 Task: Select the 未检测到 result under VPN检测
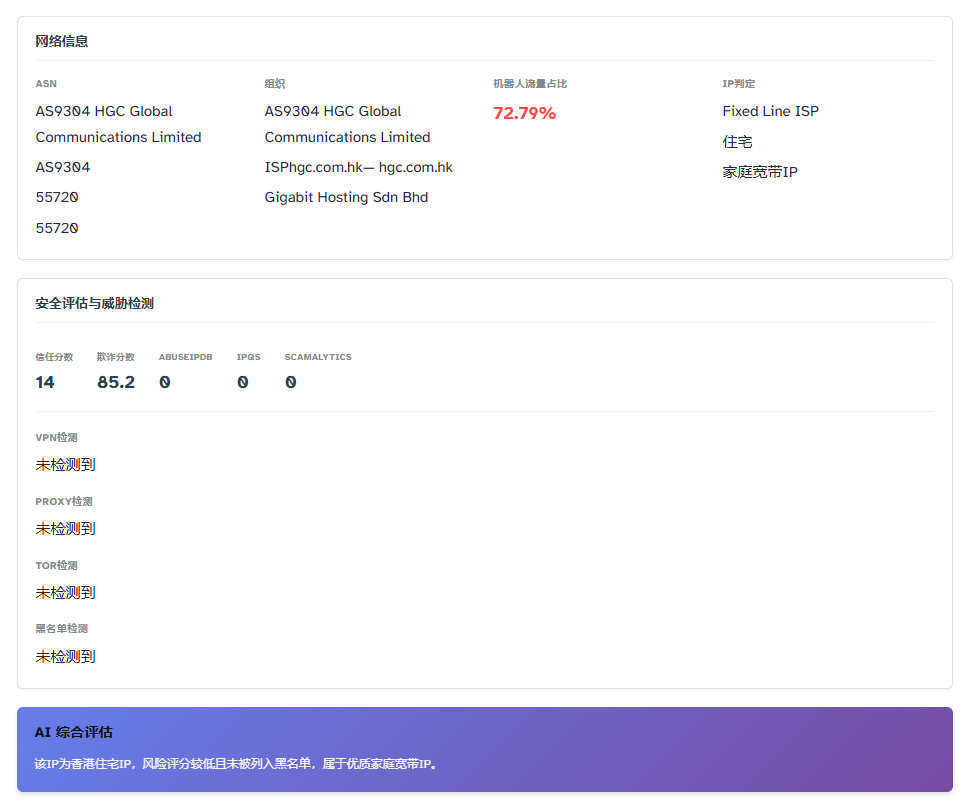65,464
